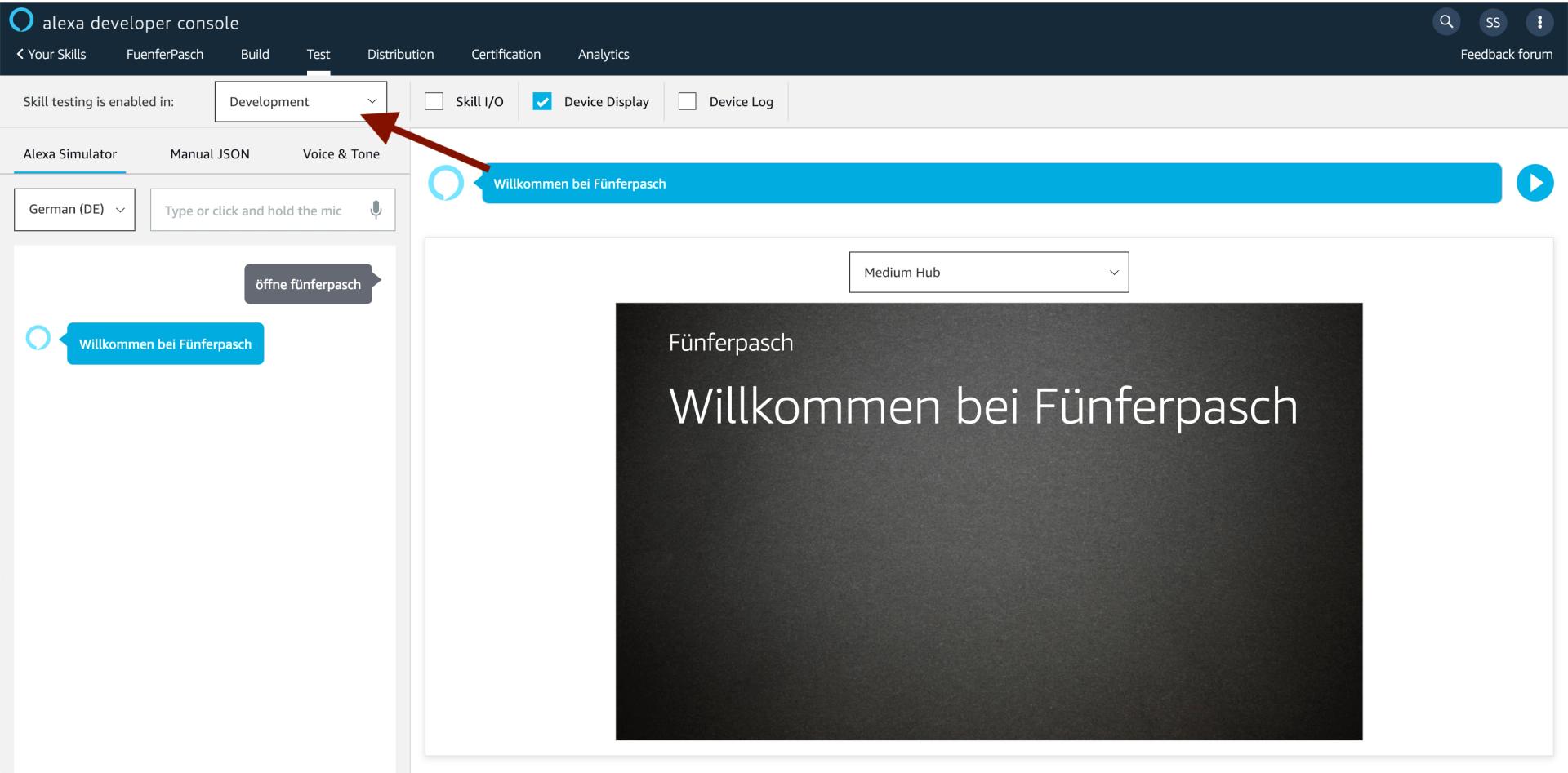Click the microphone icon in input box
1568x773 pixels.
[376, 210]
